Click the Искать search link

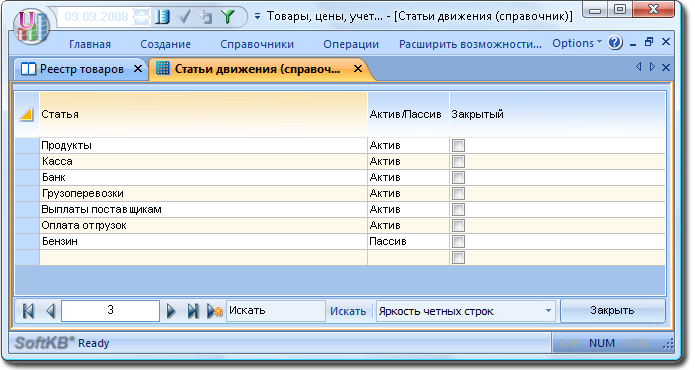348,312
